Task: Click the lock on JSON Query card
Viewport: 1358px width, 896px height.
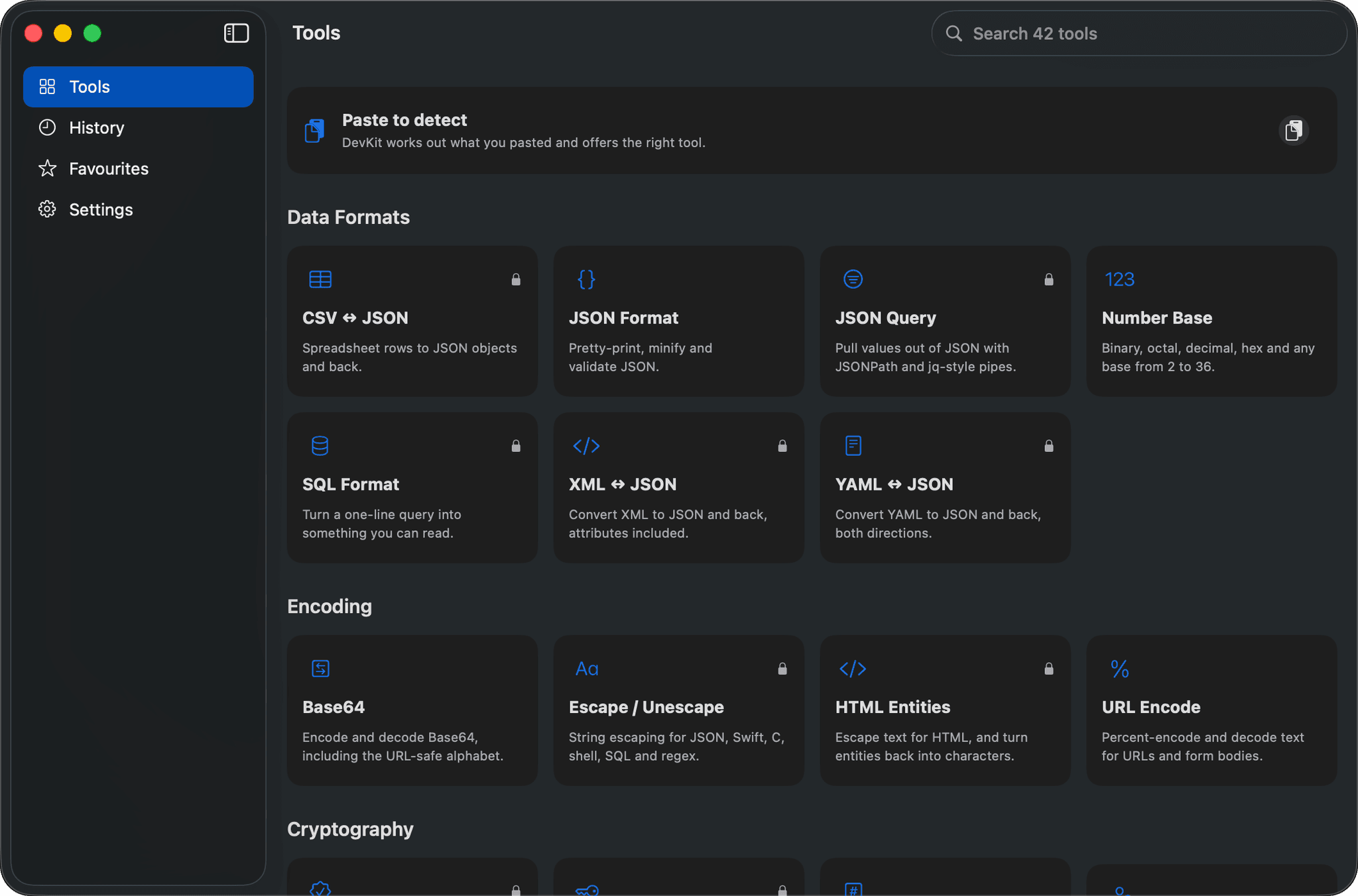Action: tap(1049, 280)
